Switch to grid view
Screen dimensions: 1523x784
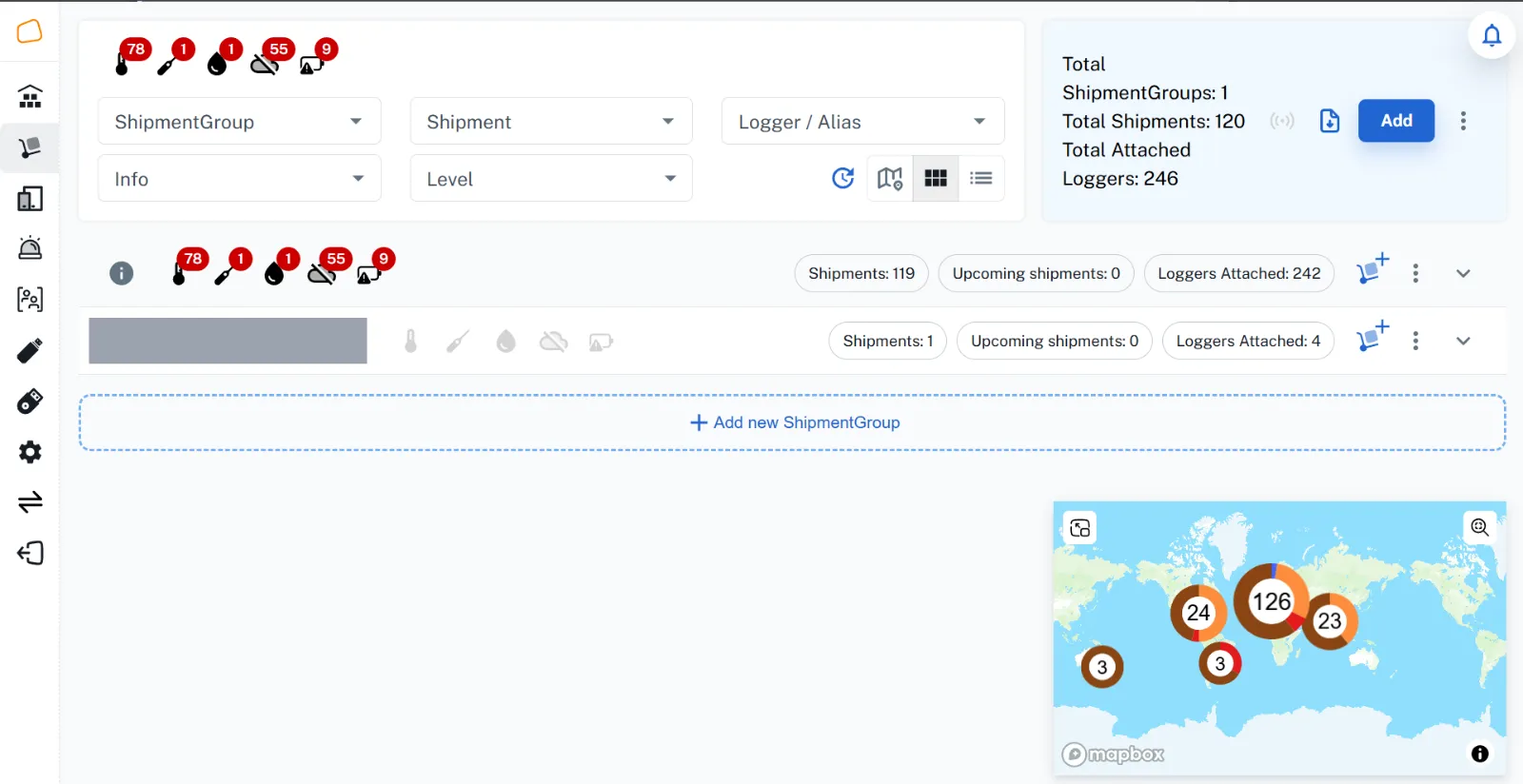pos(936,178)
